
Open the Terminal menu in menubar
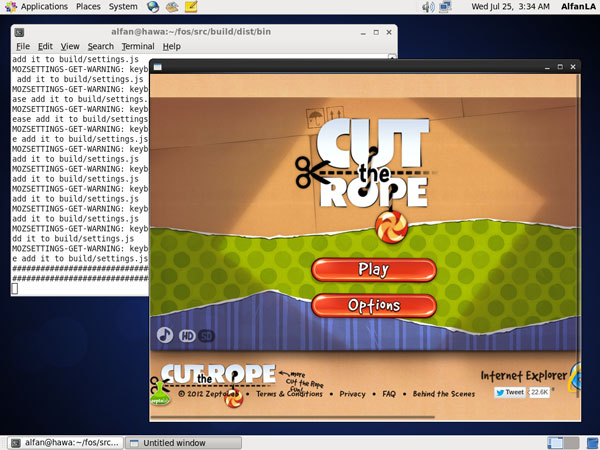pyautogui.click(x=138, y=46)
